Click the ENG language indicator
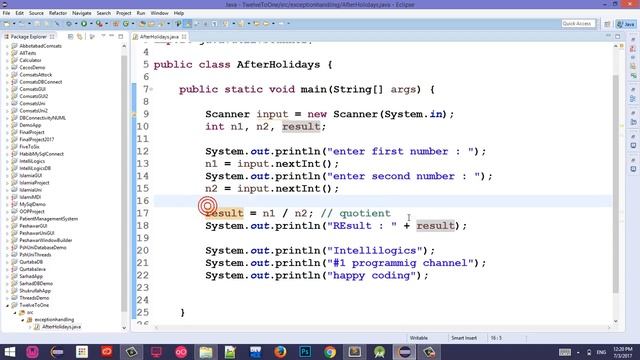 point(601,352)
